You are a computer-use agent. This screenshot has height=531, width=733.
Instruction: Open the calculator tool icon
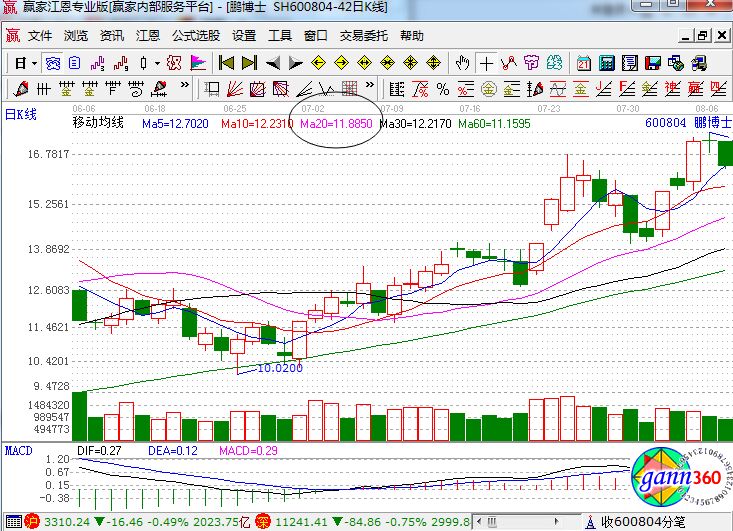click(x=607, y=62)
